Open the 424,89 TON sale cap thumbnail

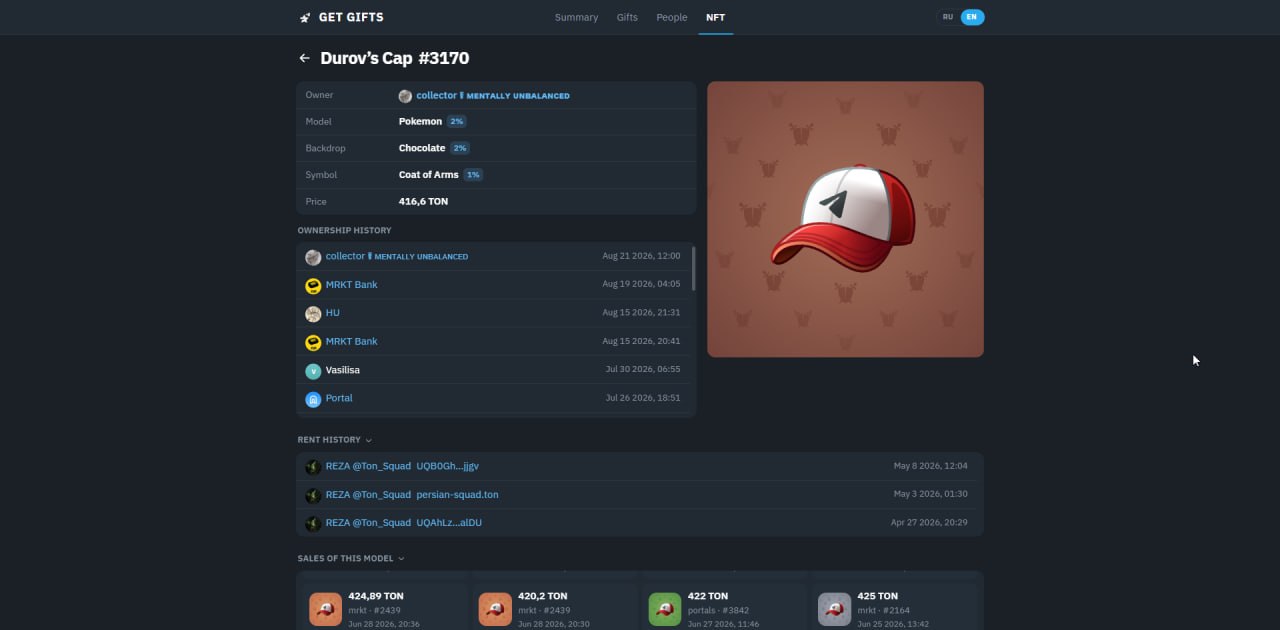[x=325, y=609]
